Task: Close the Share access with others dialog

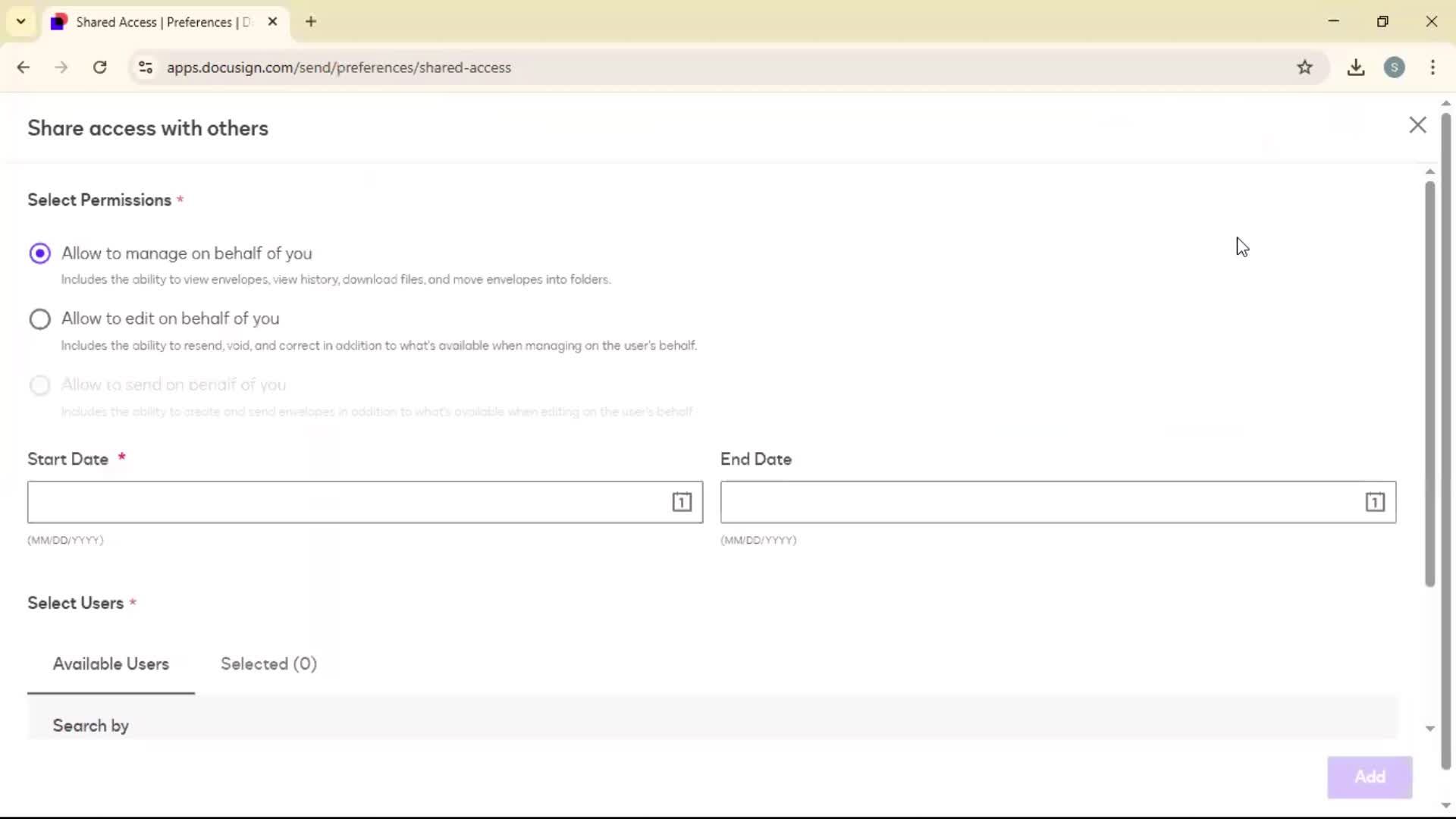Action: (1417, 125)
